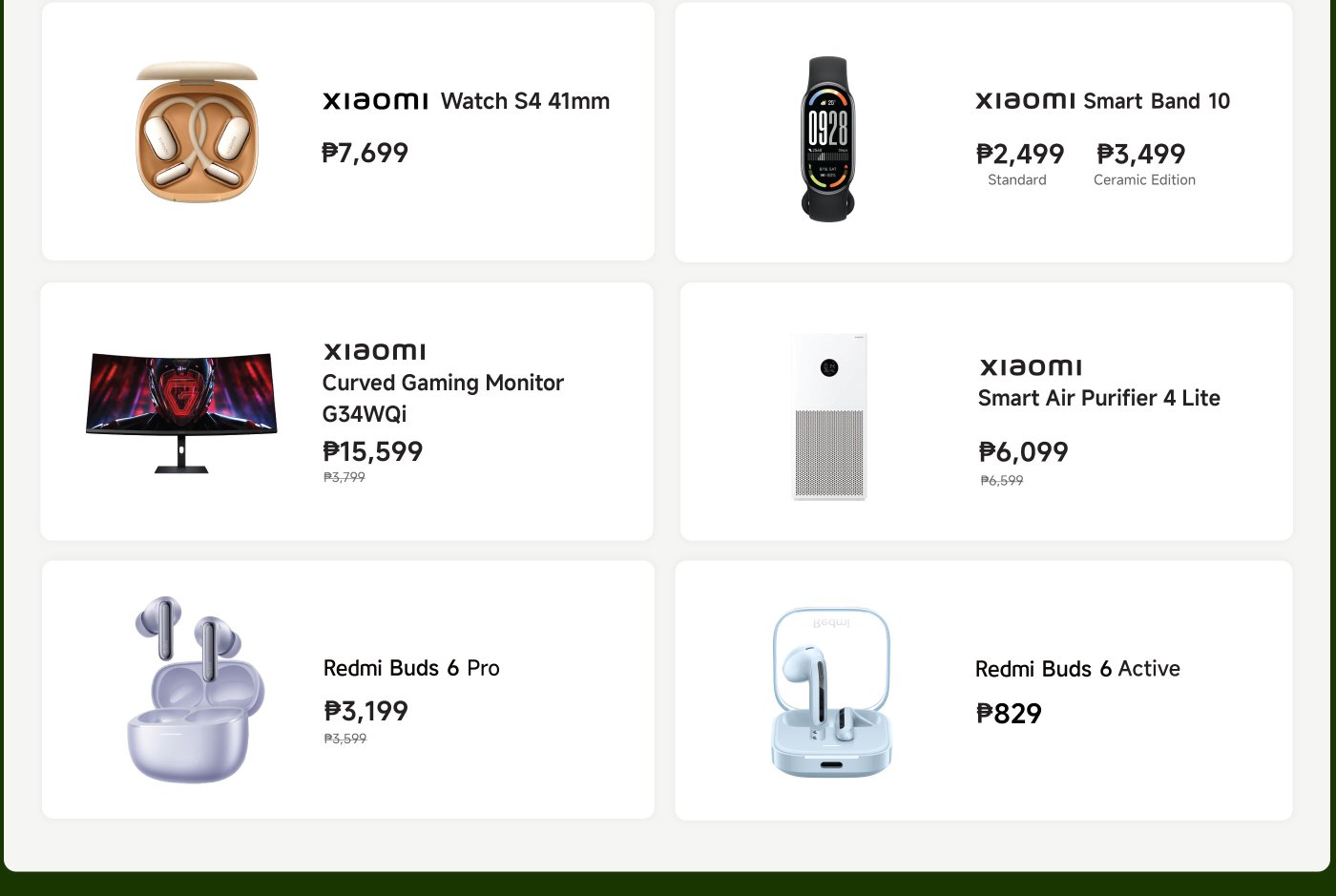Click the Xiaomi logo on the Watch S4 card

375,100
